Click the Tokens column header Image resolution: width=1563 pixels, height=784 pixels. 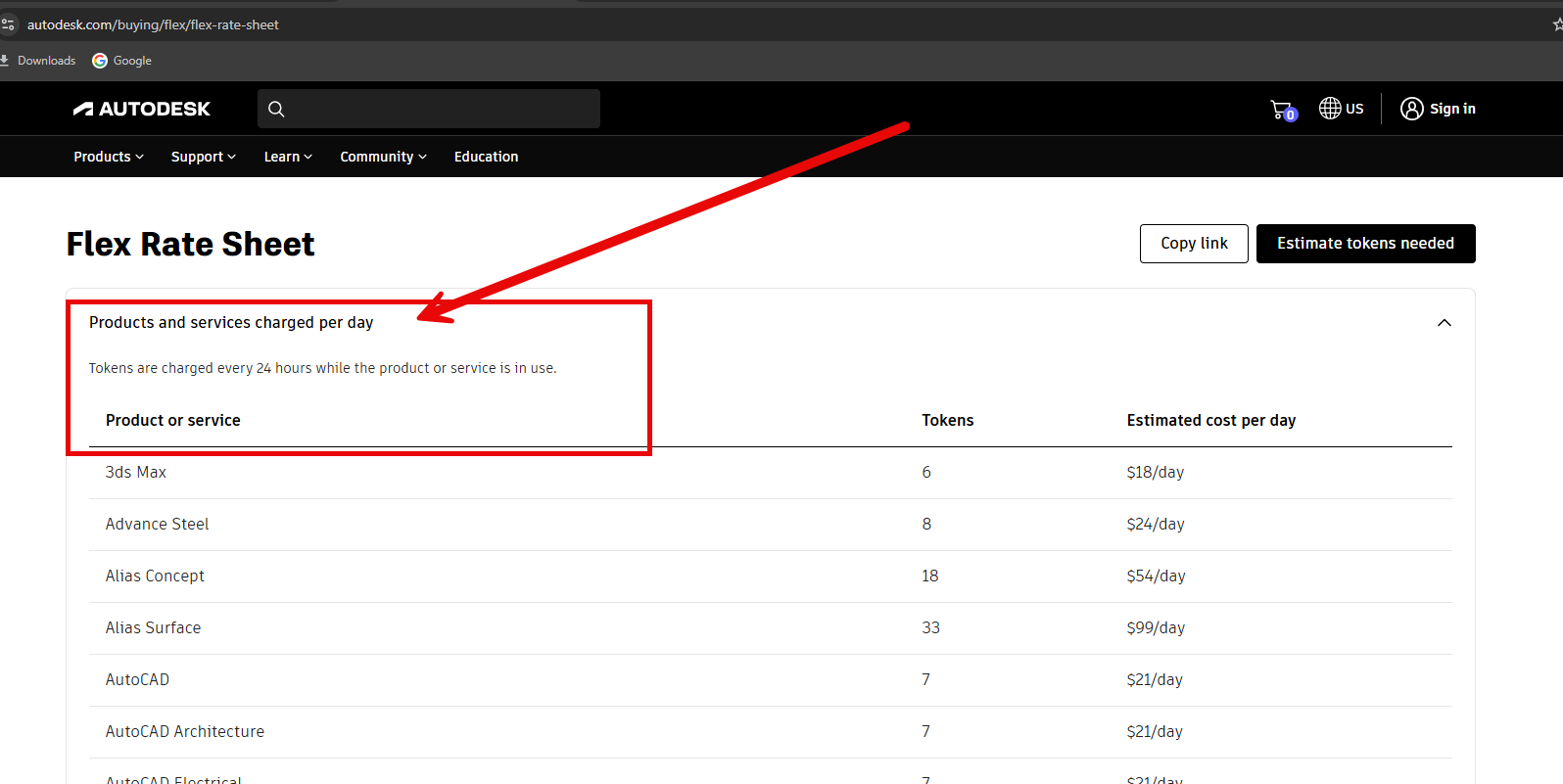[947, 420]
